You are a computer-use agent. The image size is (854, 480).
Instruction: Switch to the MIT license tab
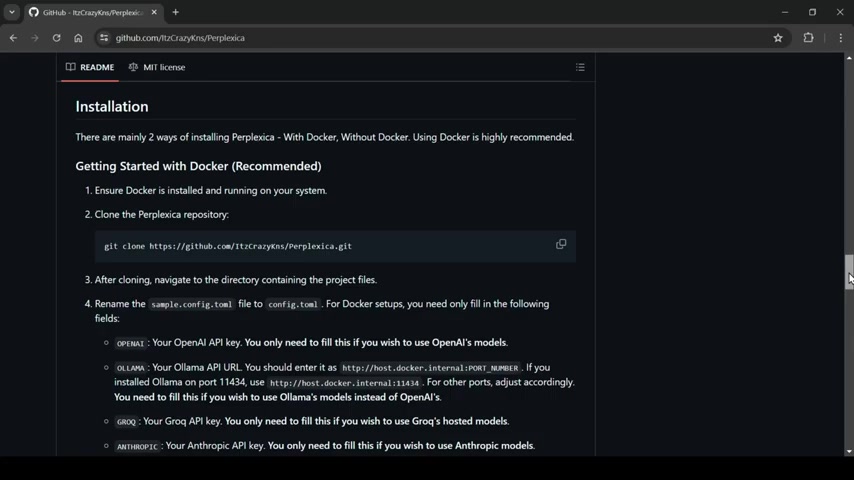coord(157,67)
